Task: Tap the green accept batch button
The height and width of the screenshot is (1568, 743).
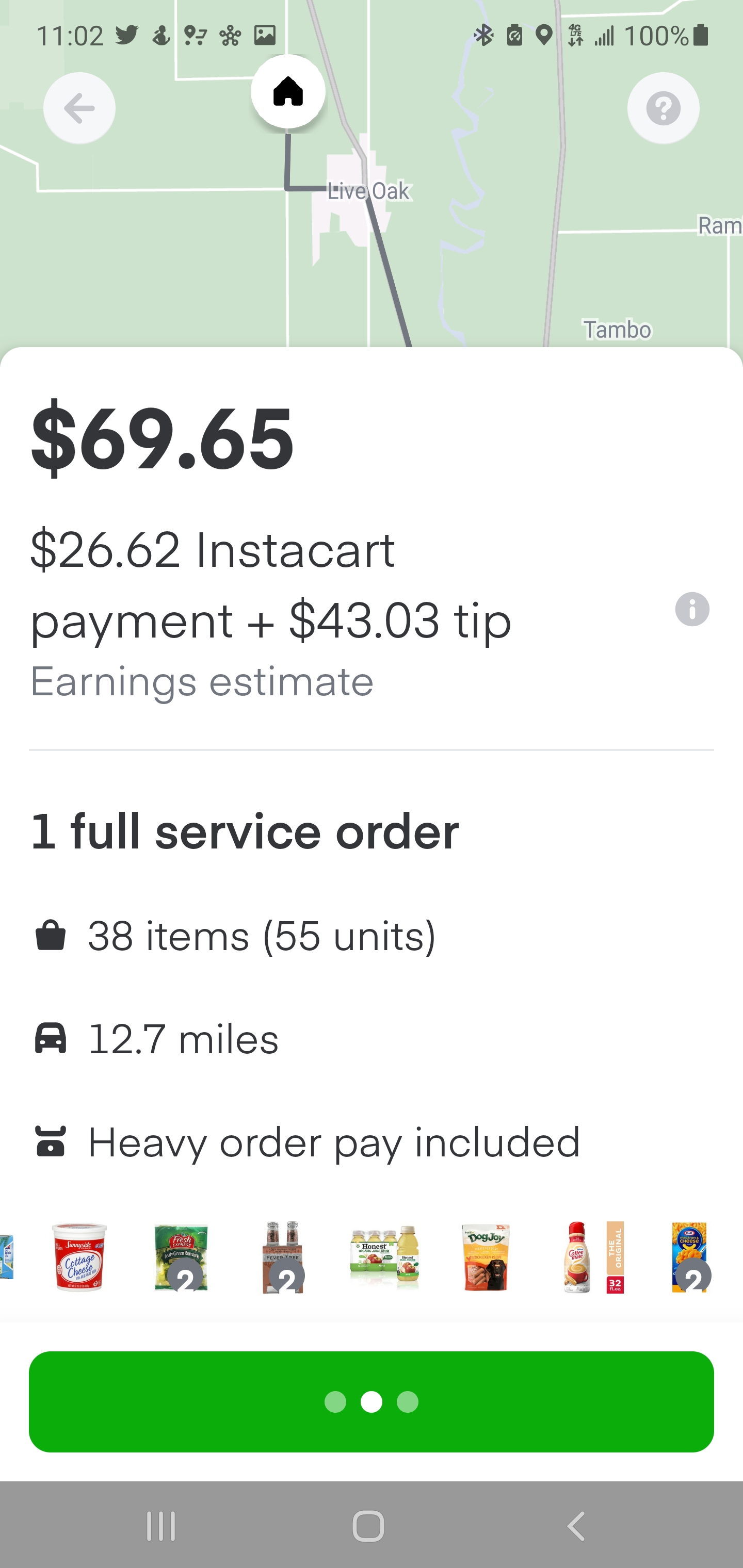Action: point(372,1401)
